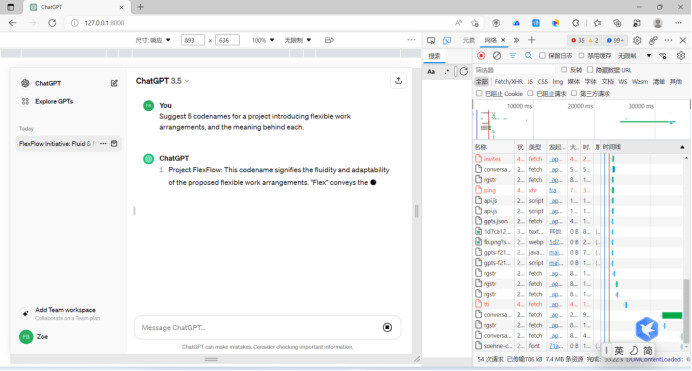Filter requests by WS
This screenshot has height=371, width=692.
point(623,82)
